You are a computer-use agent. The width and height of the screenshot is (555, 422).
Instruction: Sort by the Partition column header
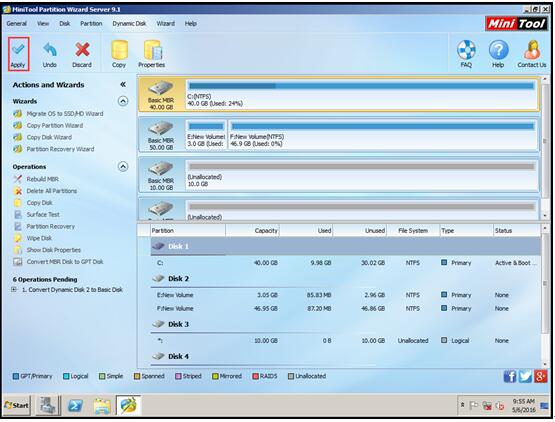point(188,230)
